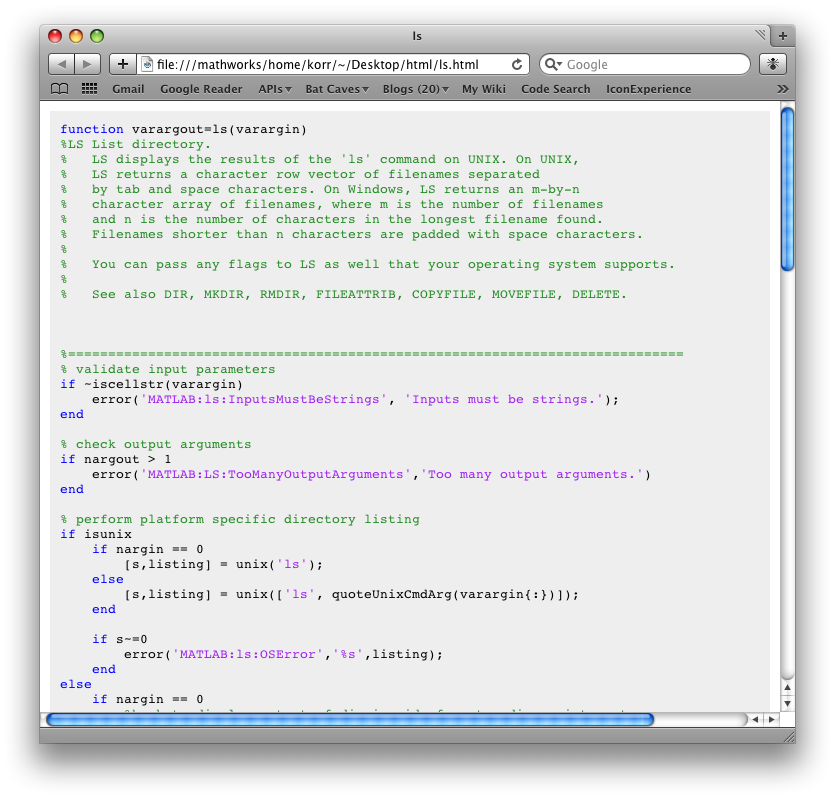Open a new tab with plus button
This screenshot has height=798, width=835.
[x=782, y=36]
